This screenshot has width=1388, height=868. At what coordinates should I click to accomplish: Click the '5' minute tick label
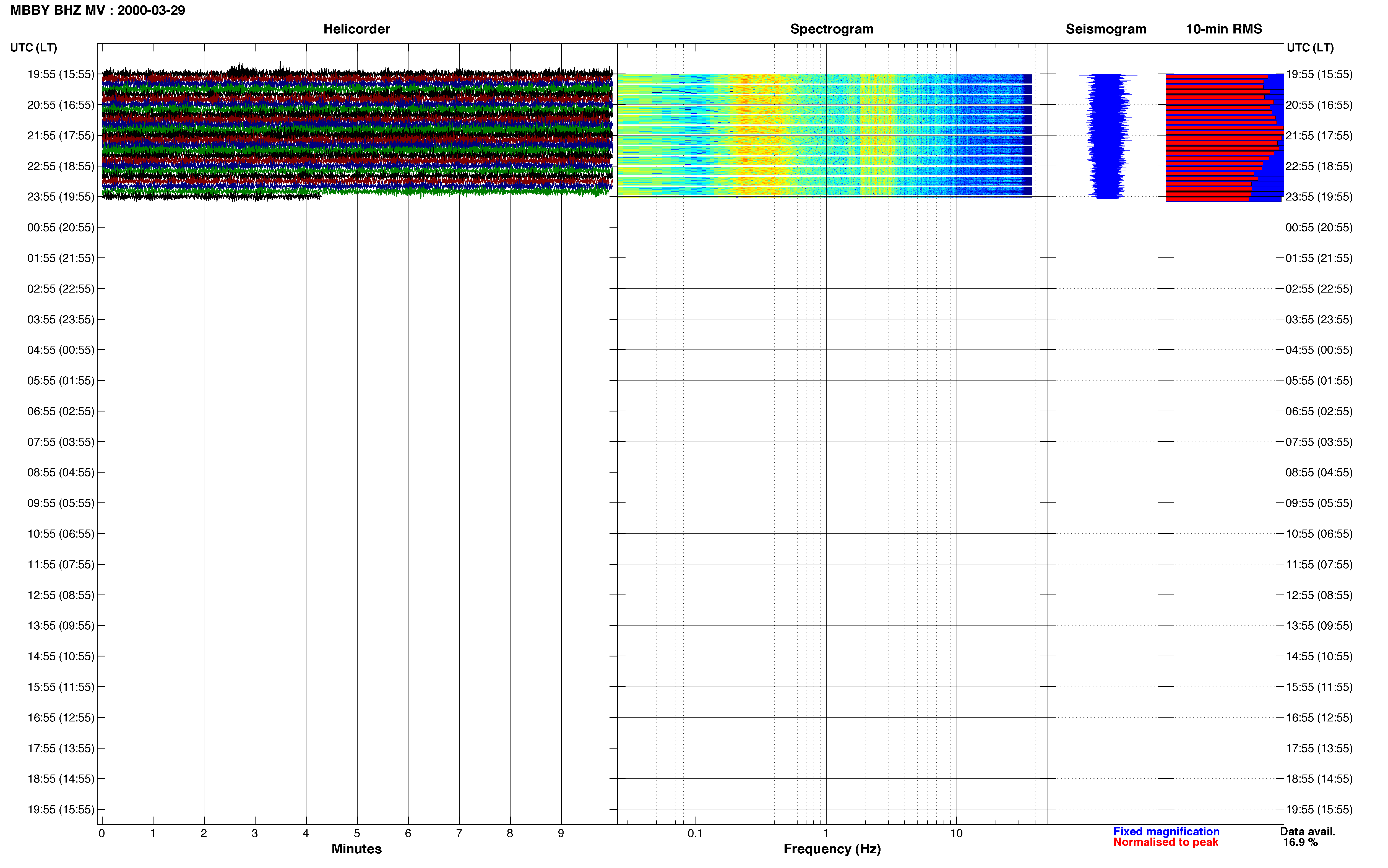coord(357,833)
